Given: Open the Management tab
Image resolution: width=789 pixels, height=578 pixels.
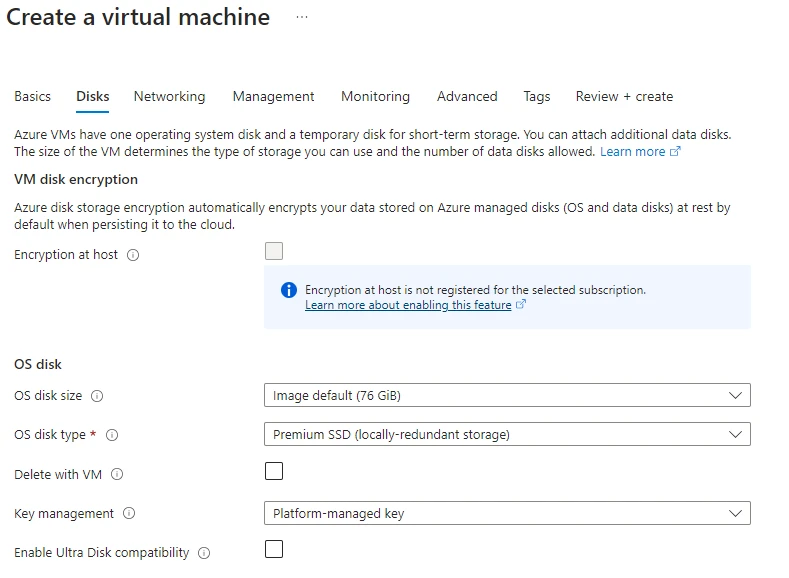Looking at the screenshot, I should click(273, 97).
